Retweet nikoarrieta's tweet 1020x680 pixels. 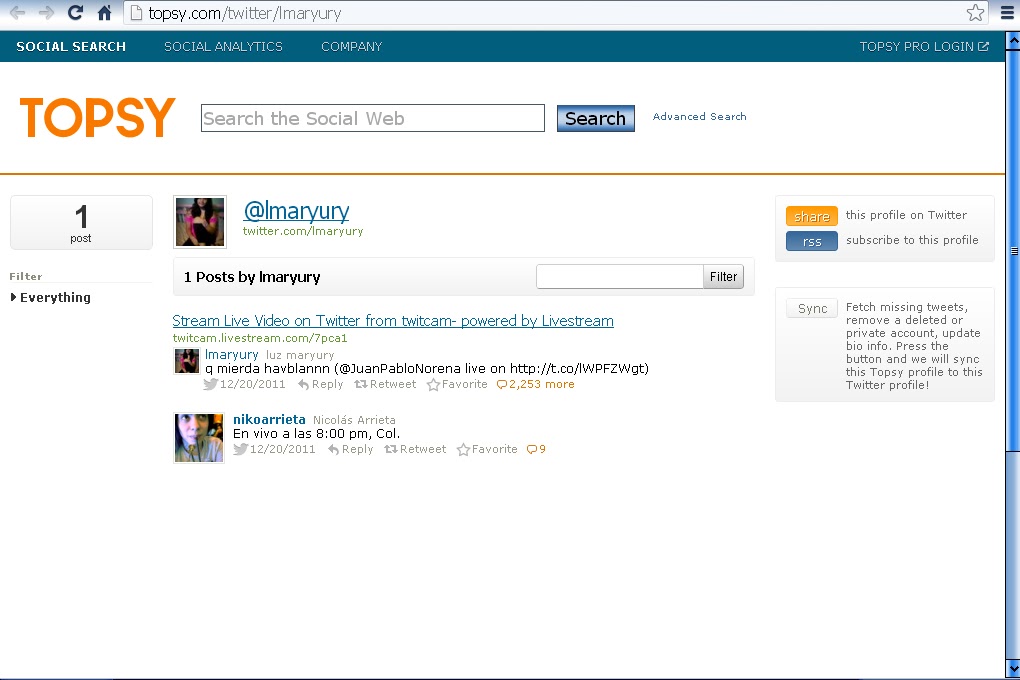pyautogui.click(x=415, y=450)
